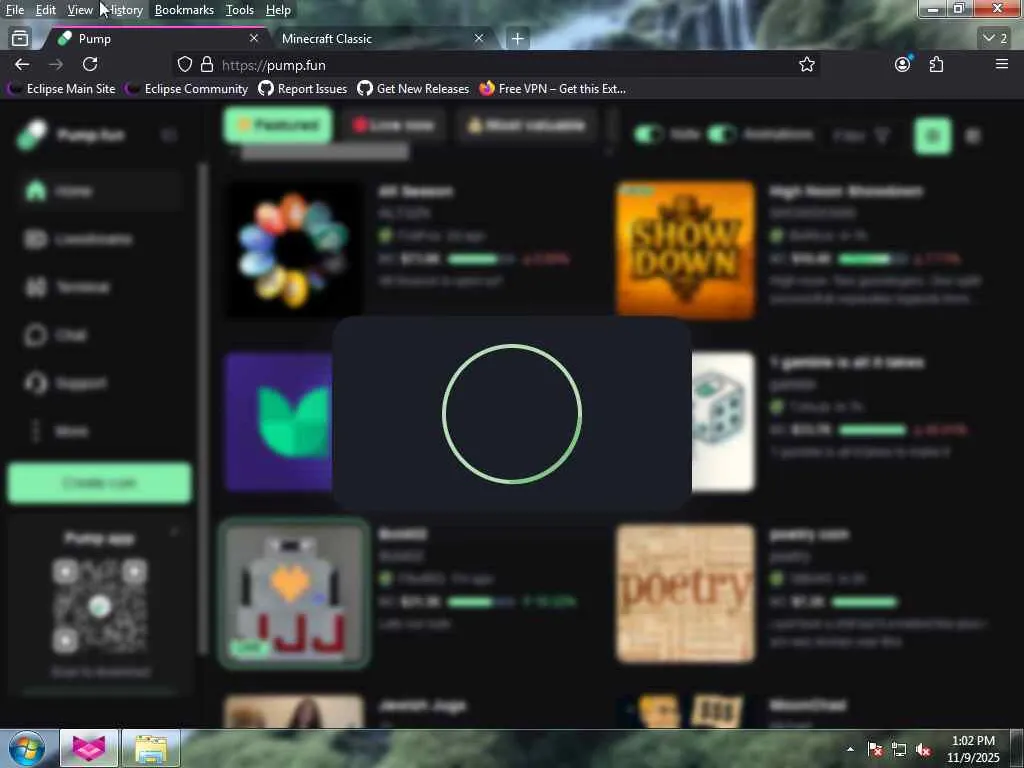Open the Windows Start menu

(x=27, y=748)
